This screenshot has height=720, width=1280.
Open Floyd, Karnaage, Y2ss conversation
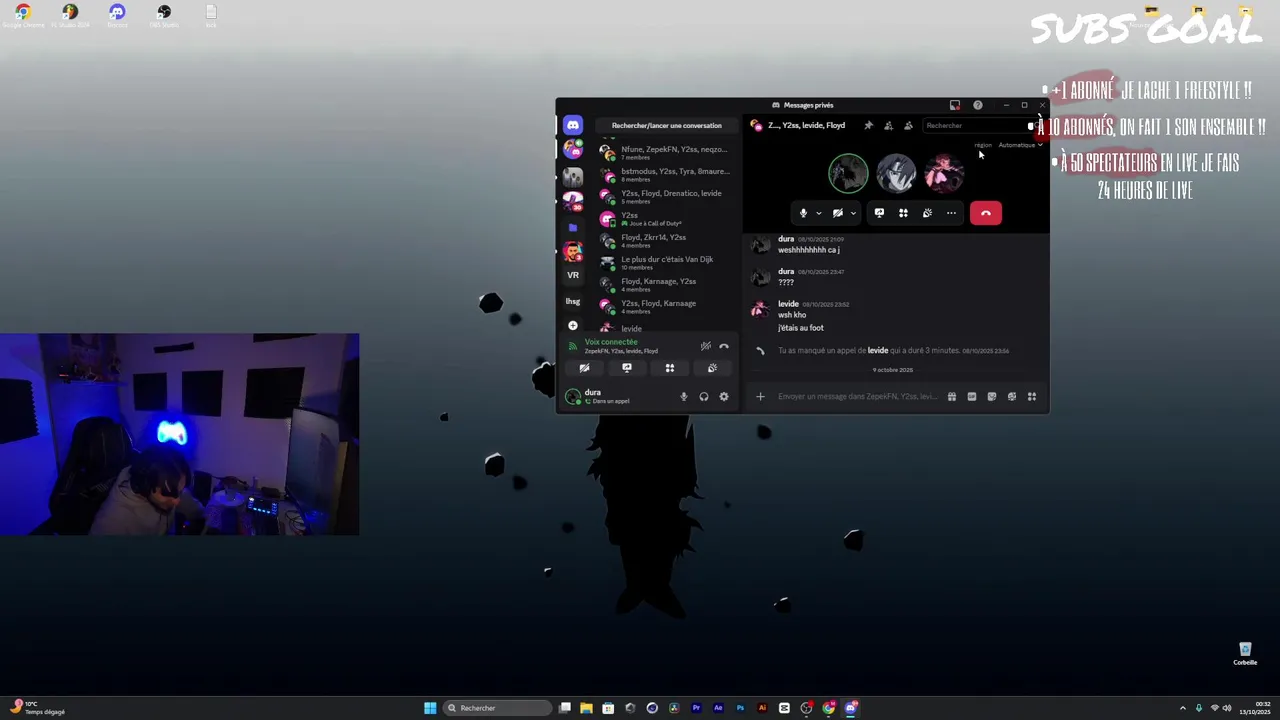click(x=666, y=284)
